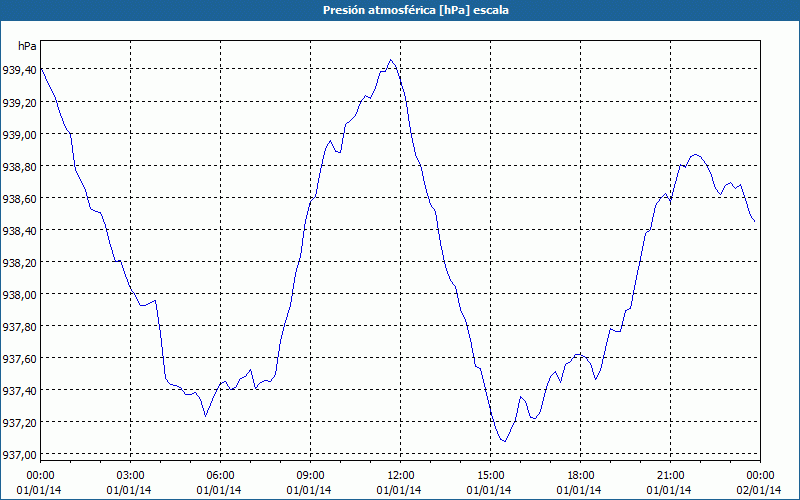The image size is (800, 500).
Task: Select the 938,60 axis value
Action: click(x=20, y=198)
